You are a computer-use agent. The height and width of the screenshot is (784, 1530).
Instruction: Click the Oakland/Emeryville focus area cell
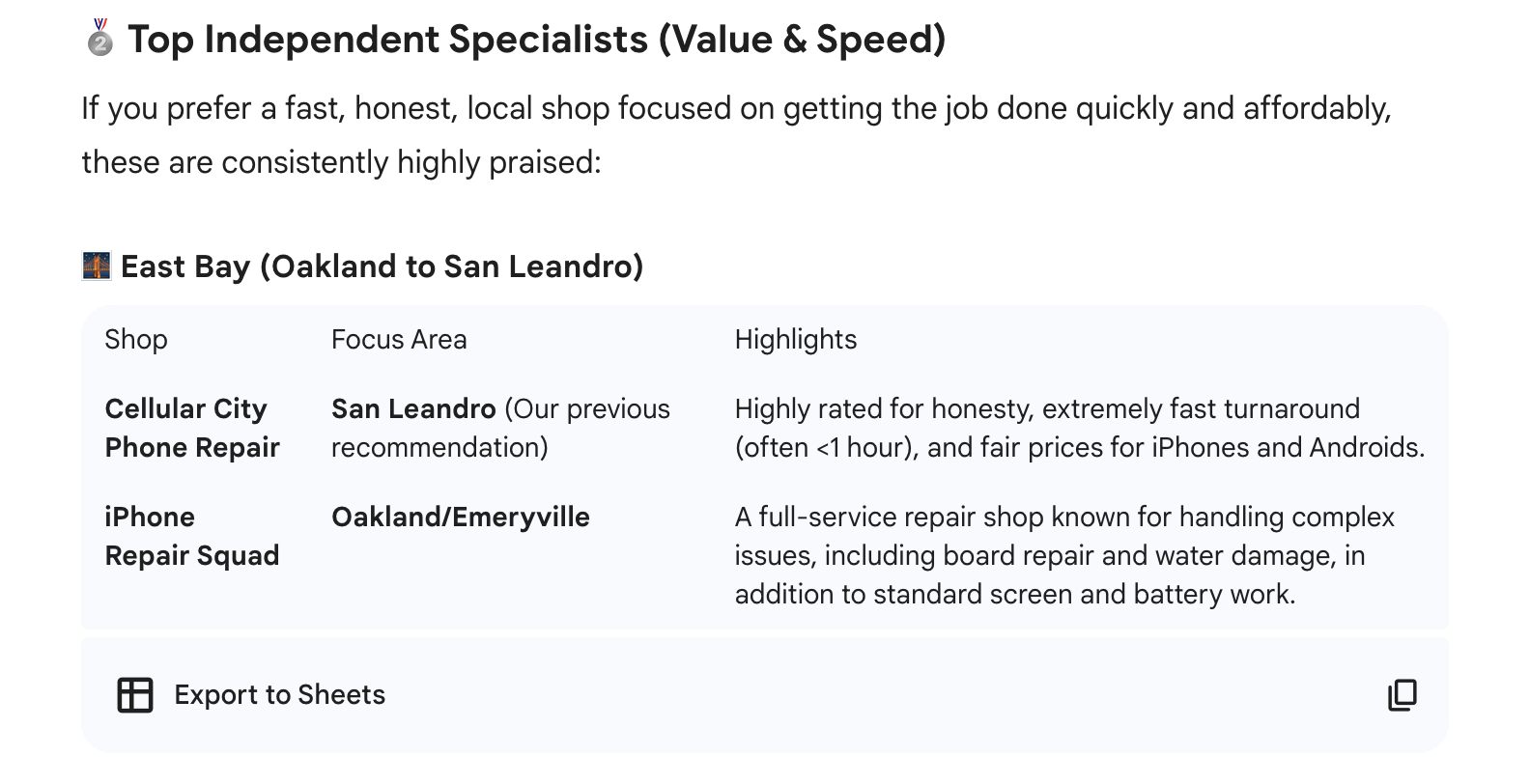[x=461, y=517]
